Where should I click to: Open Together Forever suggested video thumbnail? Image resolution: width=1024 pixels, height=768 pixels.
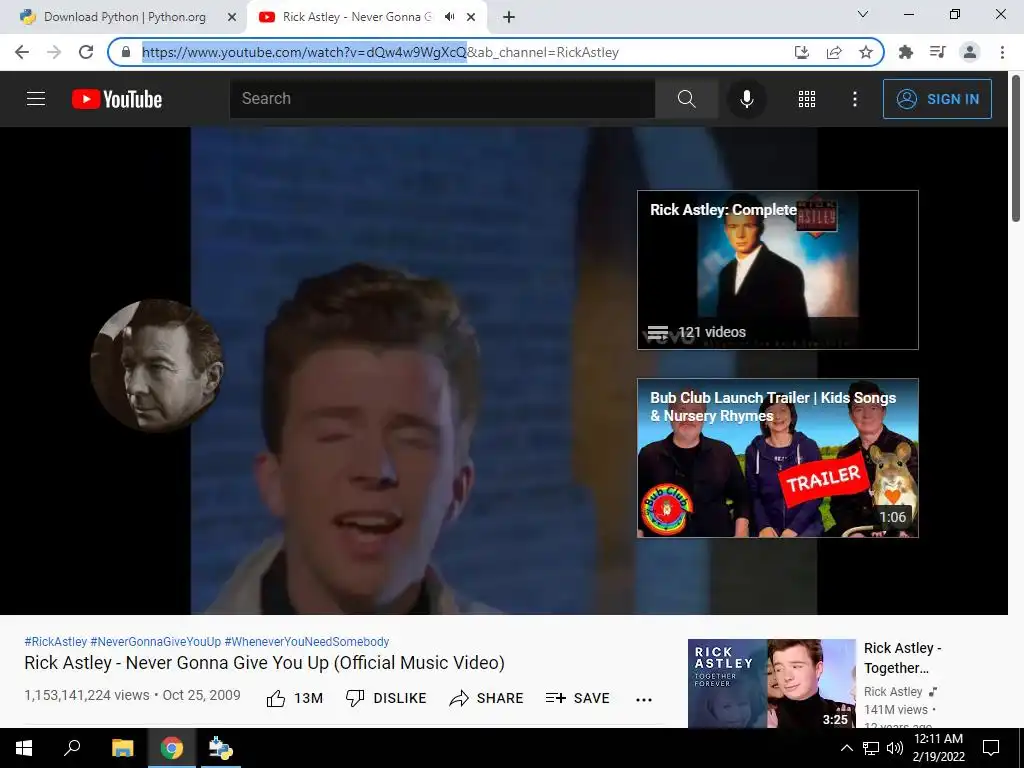pos(772,684)
